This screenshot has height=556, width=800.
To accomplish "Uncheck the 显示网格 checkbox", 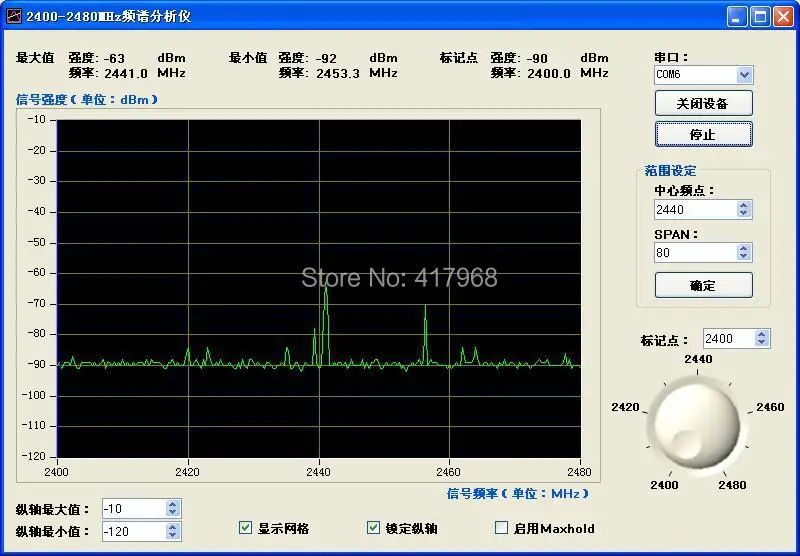I will click(x=245, y=527).
